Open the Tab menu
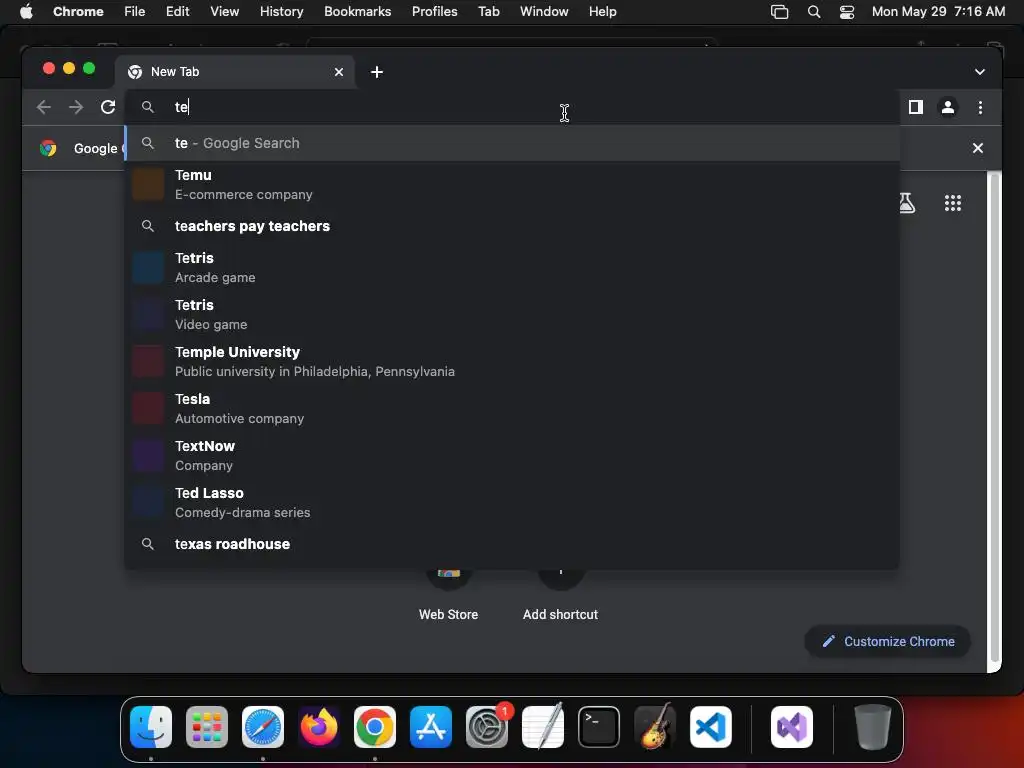Viewport: 1024px width, 768px height. point(488,11)
